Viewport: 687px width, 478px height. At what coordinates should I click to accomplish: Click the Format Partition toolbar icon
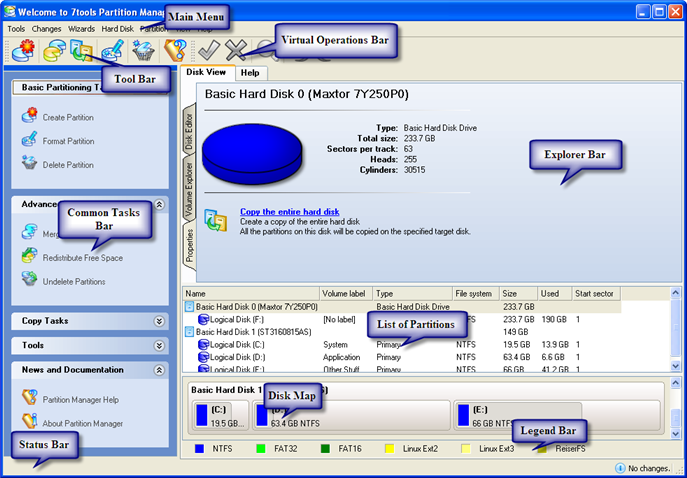pyautogui.click(x=110, y=50)
